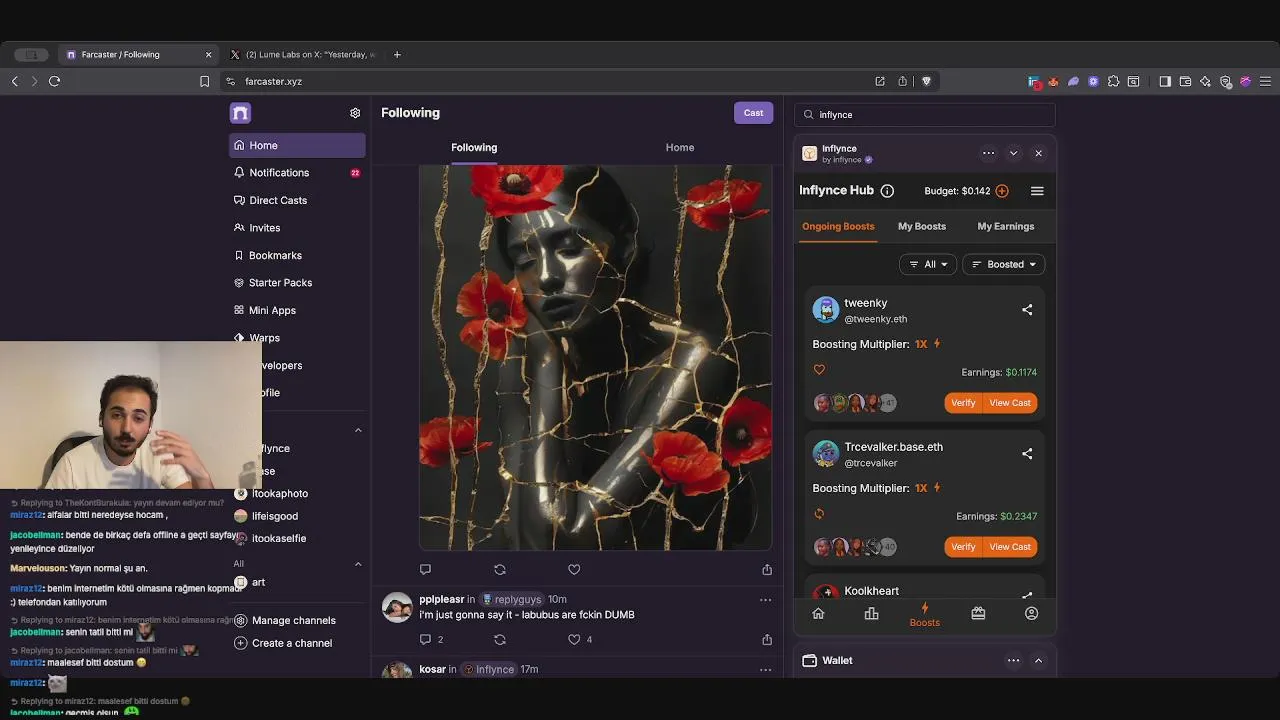Click the Farcaster logo in the sidebar
The image size is (1280, 720).
click(240, 113)
